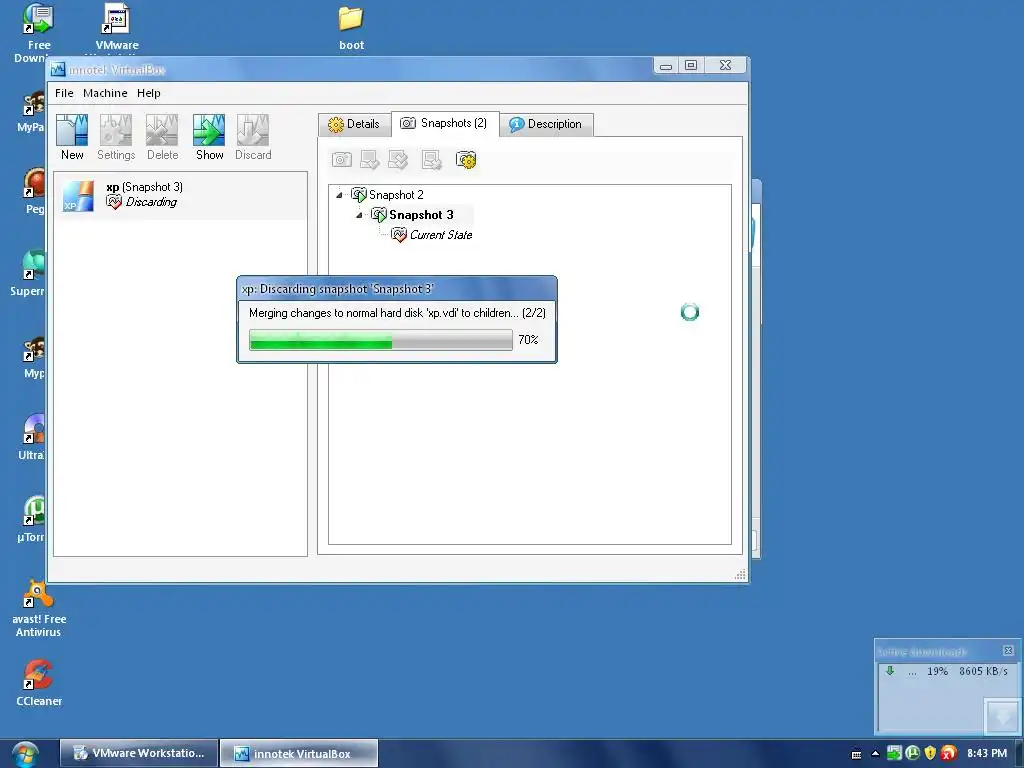Select the xp virtual machine entry

180,195
